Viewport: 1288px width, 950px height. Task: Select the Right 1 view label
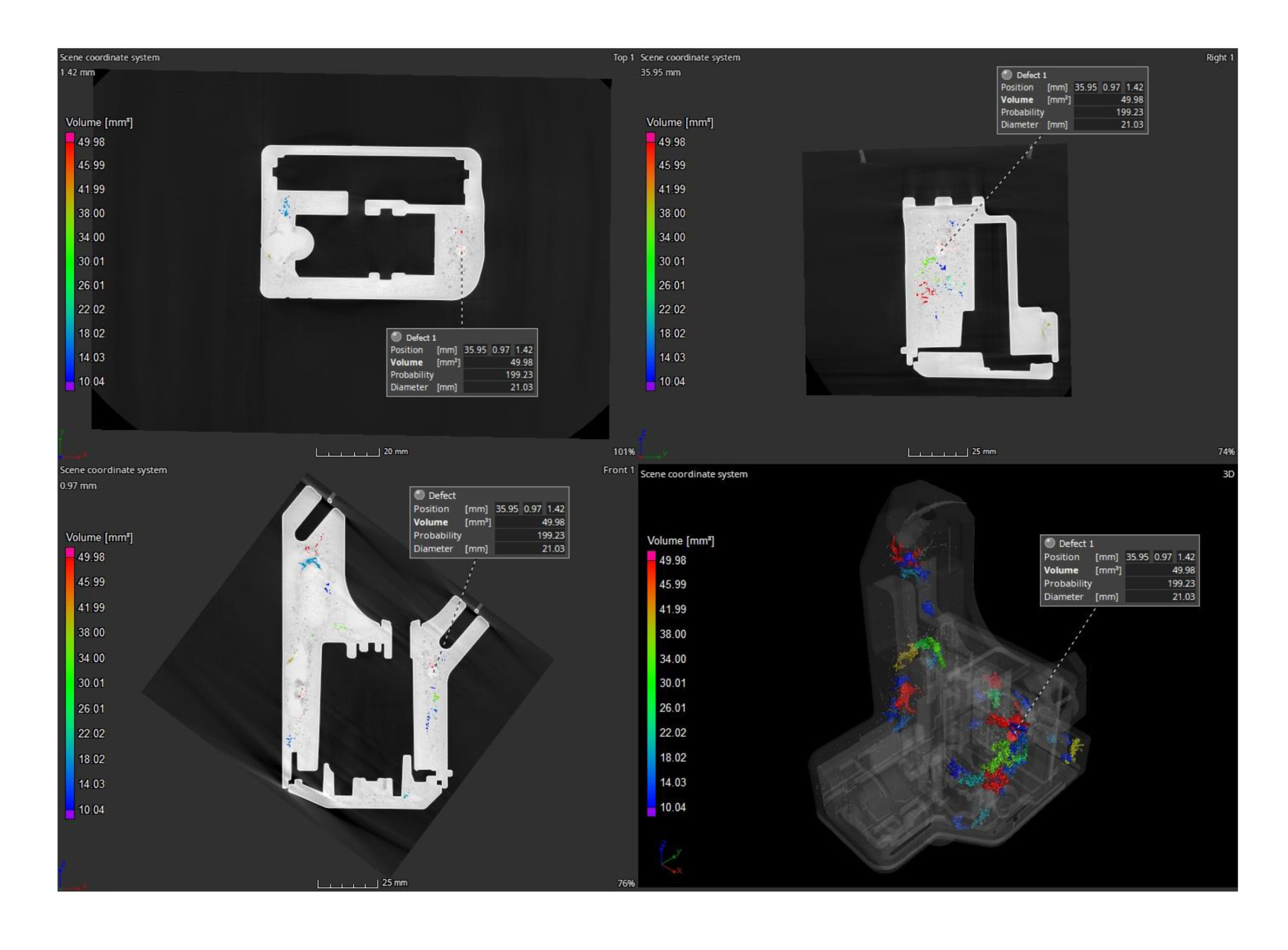(x=1220, y=57)
